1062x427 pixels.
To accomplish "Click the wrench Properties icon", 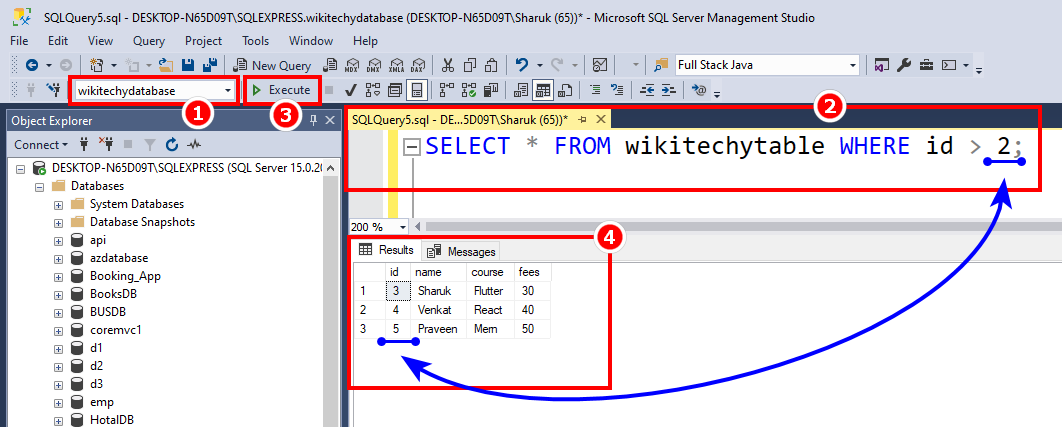I will 903,65.
